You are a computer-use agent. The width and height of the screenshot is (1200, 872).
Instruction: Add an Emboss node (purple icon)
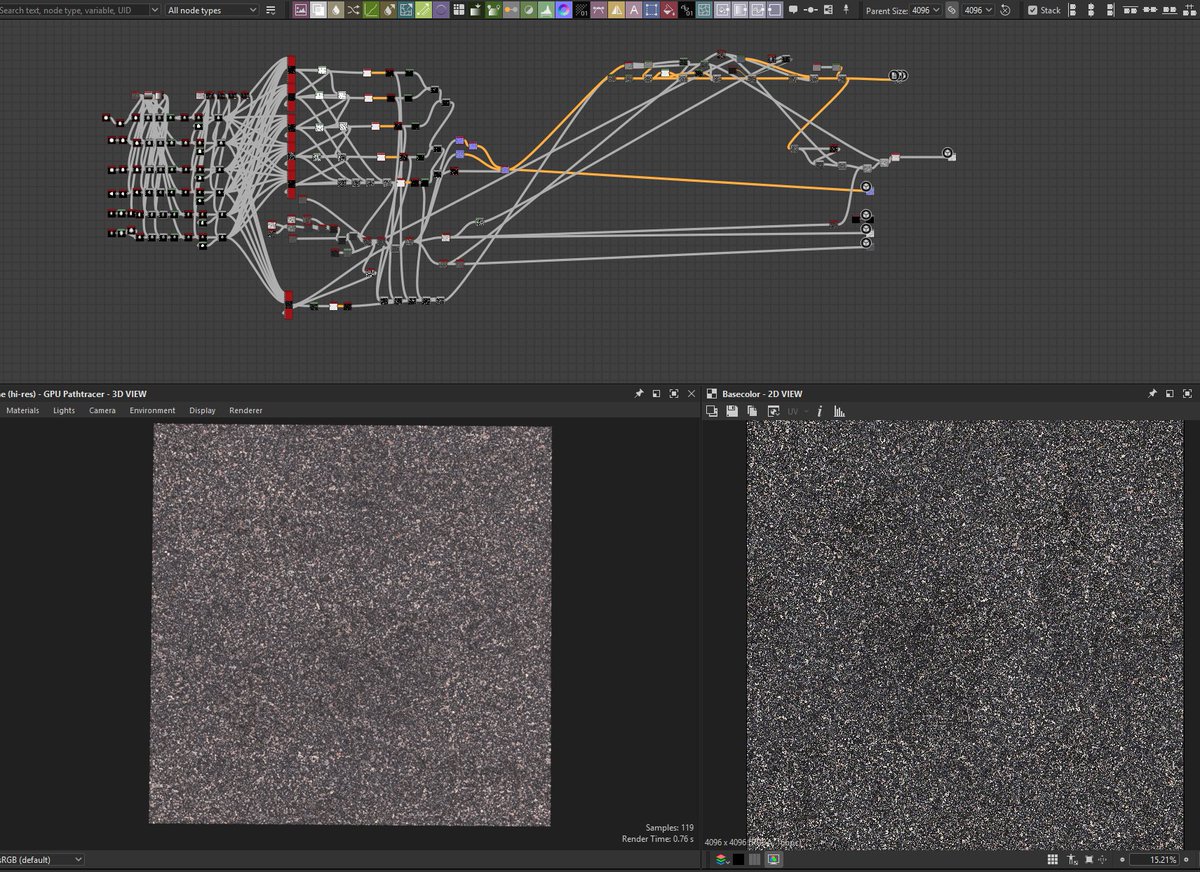[x=440, y=10]
